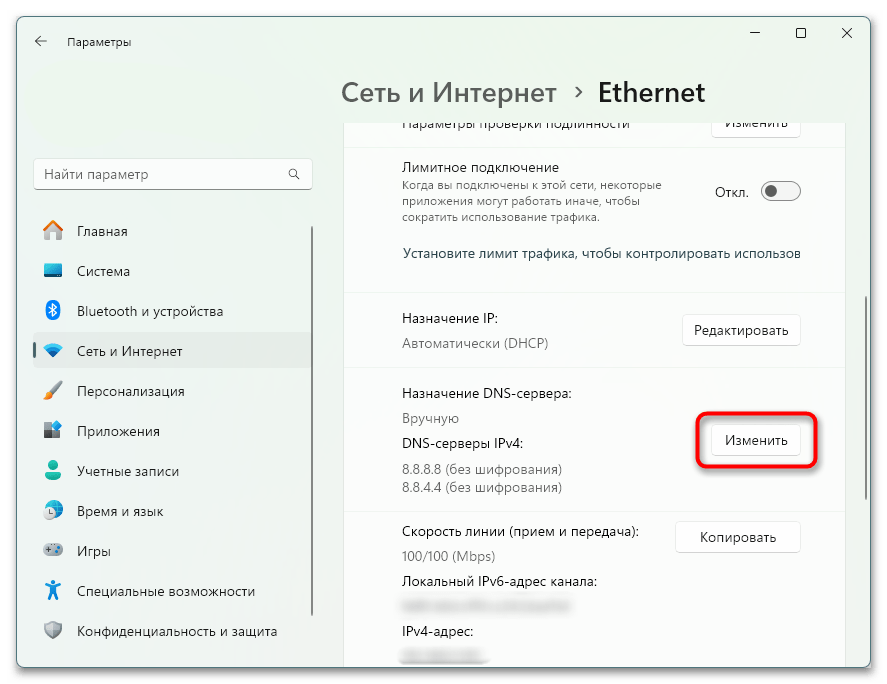This screenshot has width=887, height=684.
Task: Focus the Найти параметр search field
Action: (173, 174)
